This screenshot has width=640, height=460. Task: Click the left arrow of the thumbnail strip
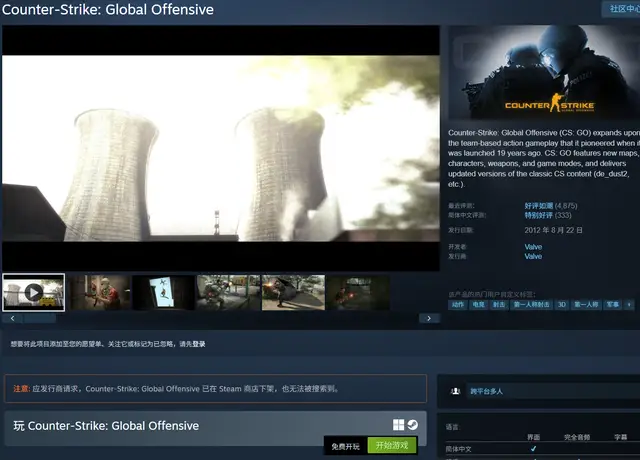click(13, 318)
